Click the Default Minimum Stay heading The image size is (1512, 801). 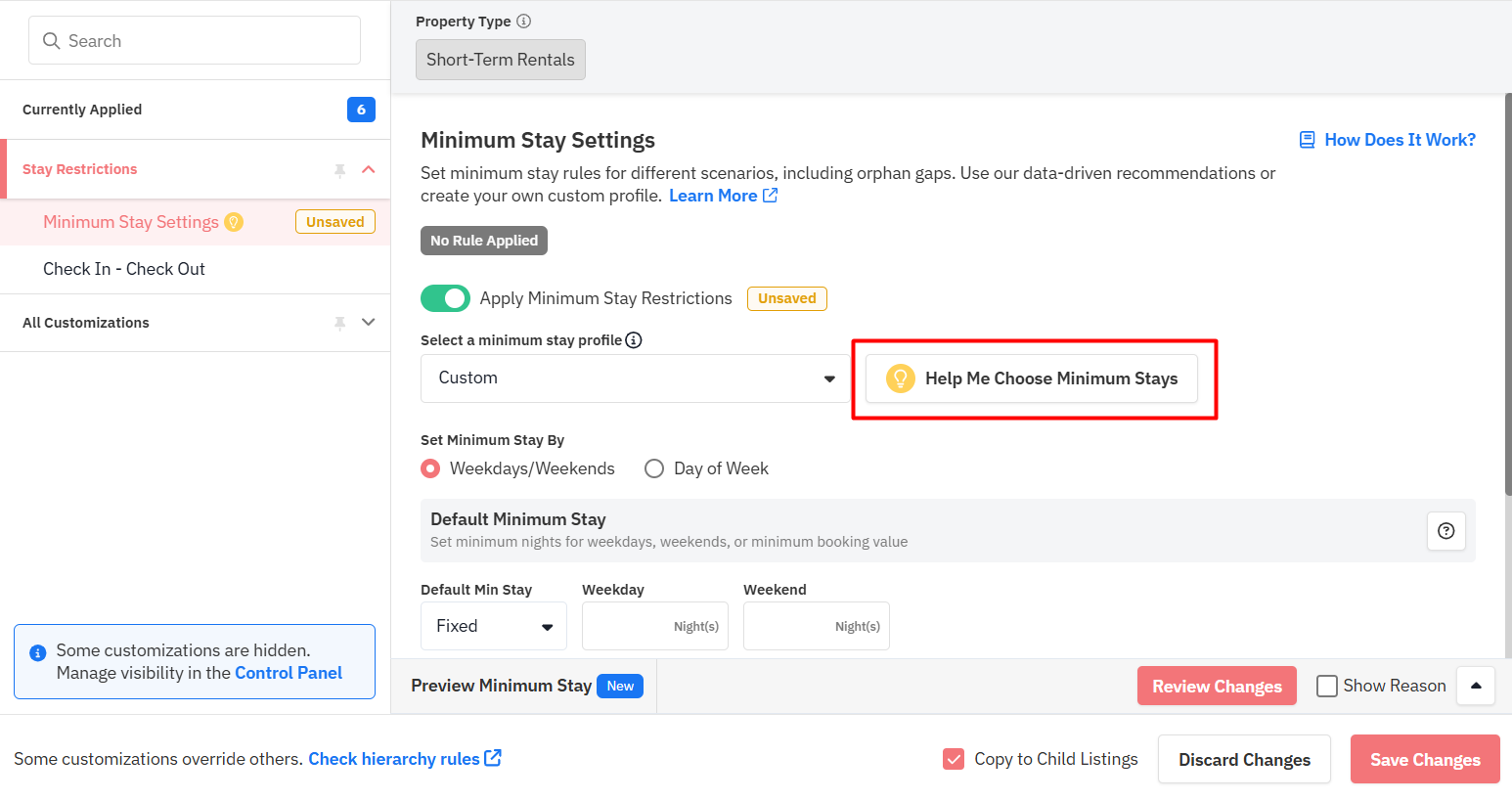pos(518,519)
